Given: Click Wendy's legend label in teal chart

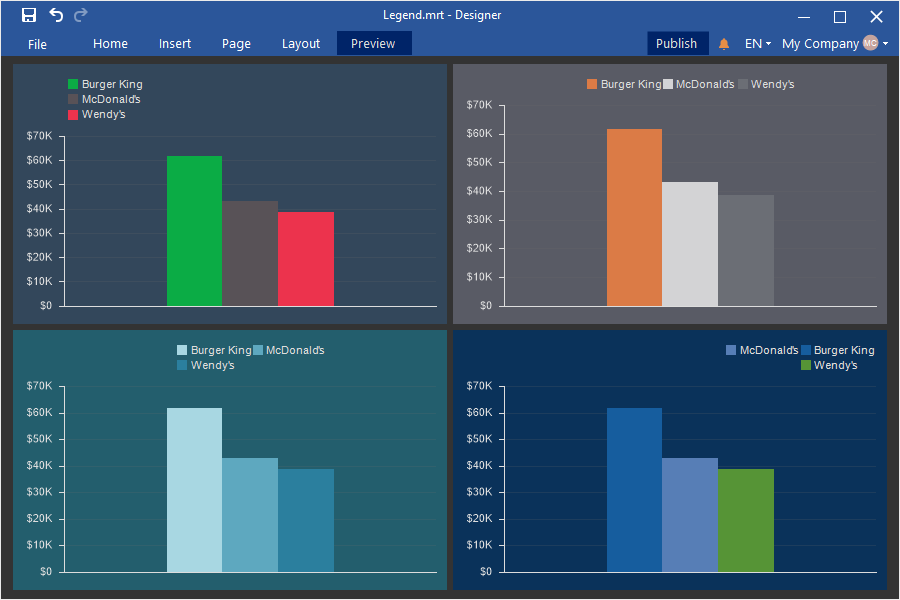Looking at the screenshot, I should click(212, 365).
